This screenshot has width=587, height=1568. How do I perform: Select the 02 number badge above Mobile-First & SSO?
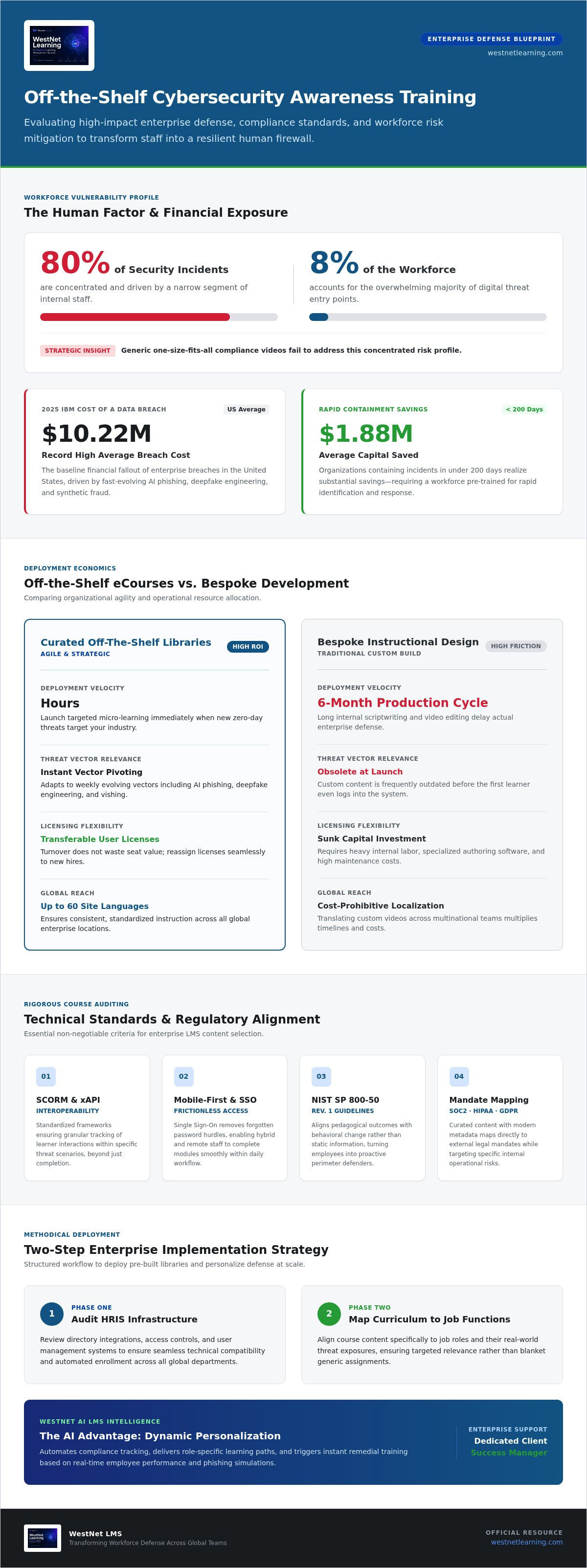[x=183, y=1076]
